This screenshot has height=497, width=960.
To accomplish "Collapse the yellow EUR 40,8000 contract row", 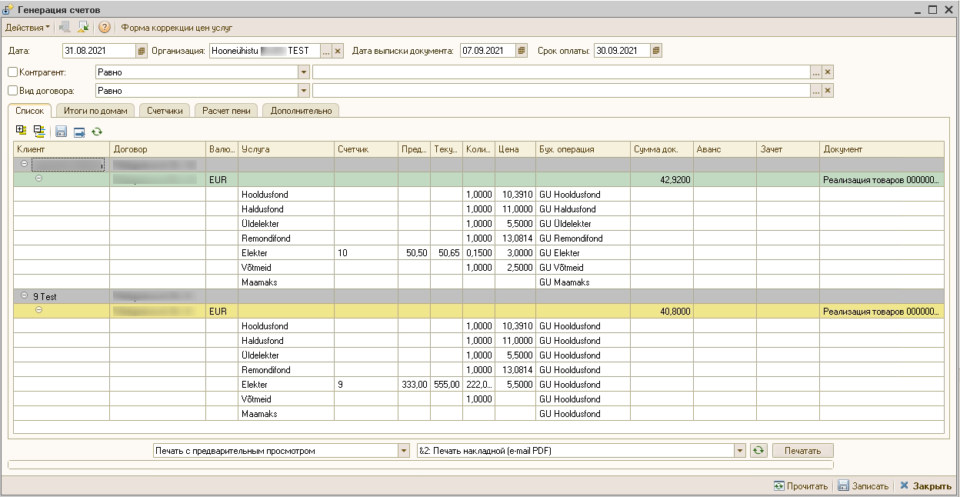I will click(x=39, y=310).
